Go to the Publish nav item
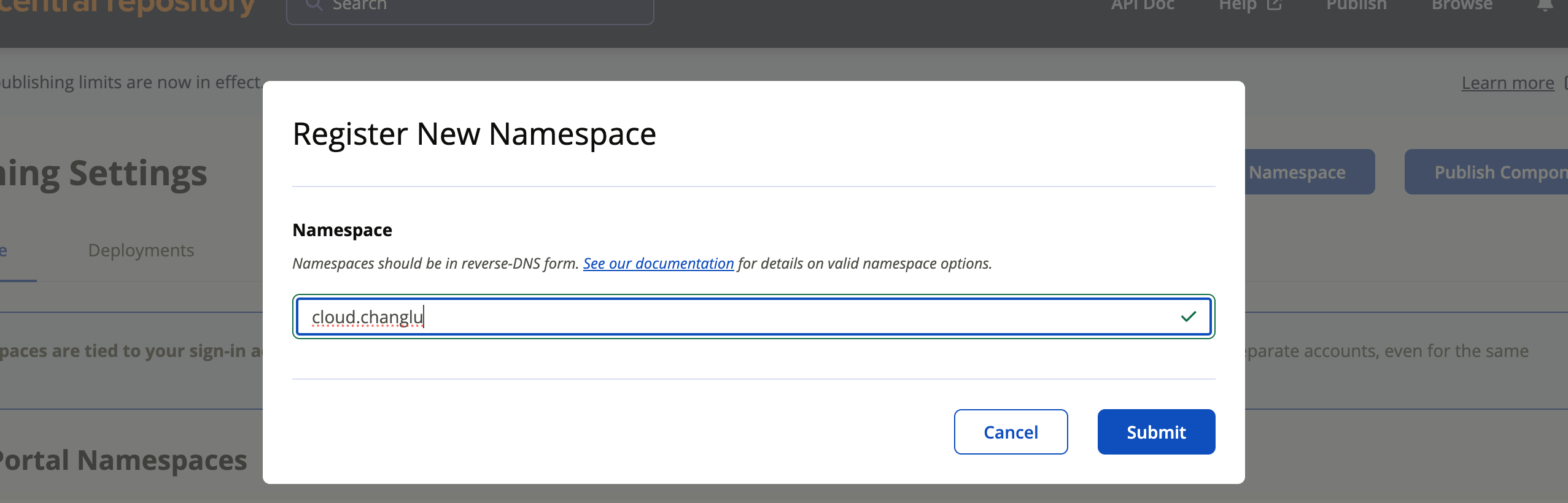The image size is (1568, 503). (1356, 6)
